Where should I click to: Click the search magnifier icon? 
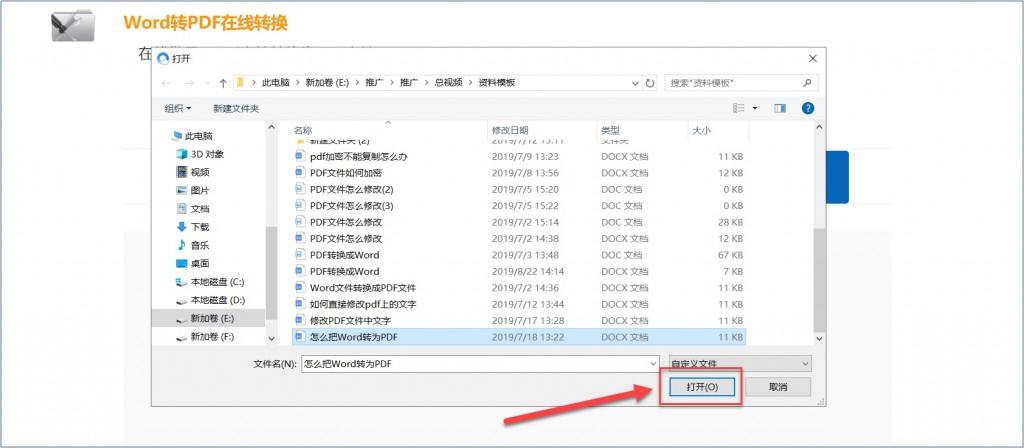tap(807, 83)
